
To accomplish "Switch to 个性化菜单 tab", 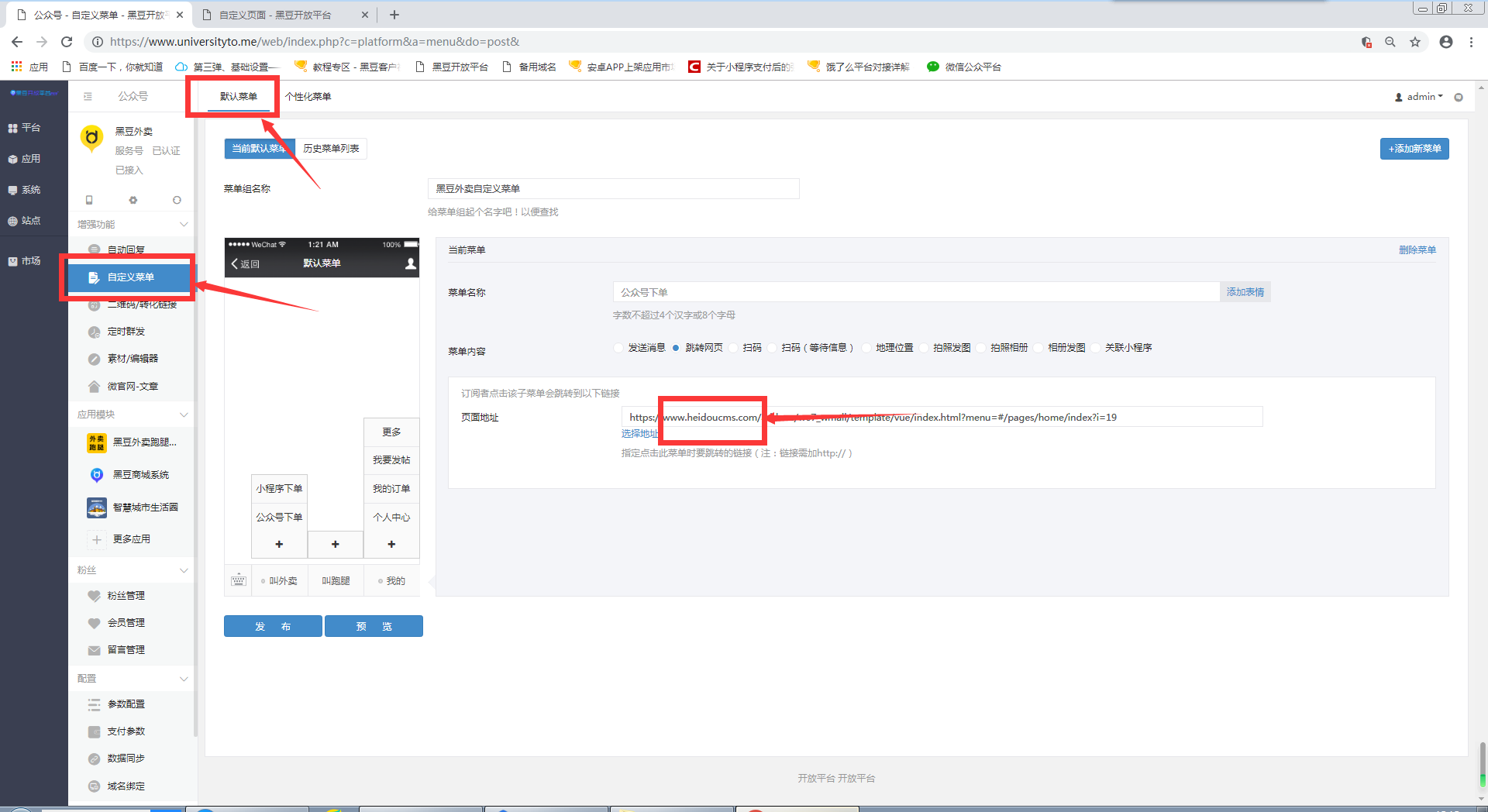I will coord(308,97).
